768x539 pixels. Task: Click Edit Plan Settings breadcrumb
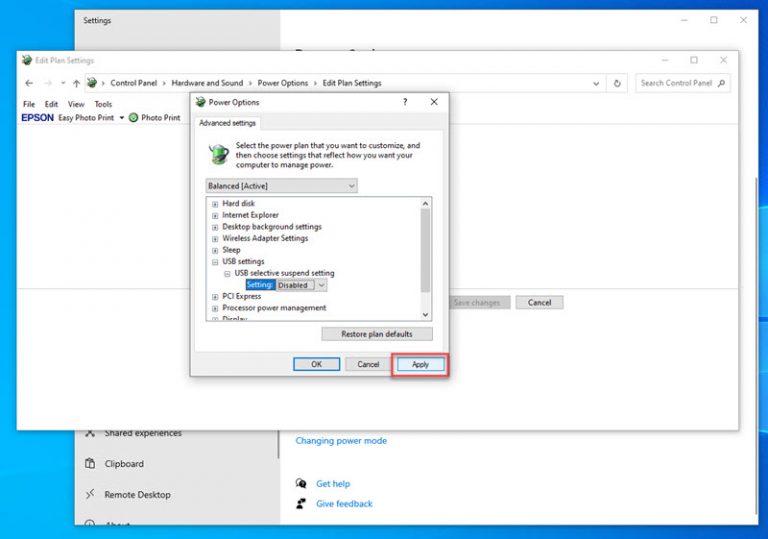click(x=352, y=83)
